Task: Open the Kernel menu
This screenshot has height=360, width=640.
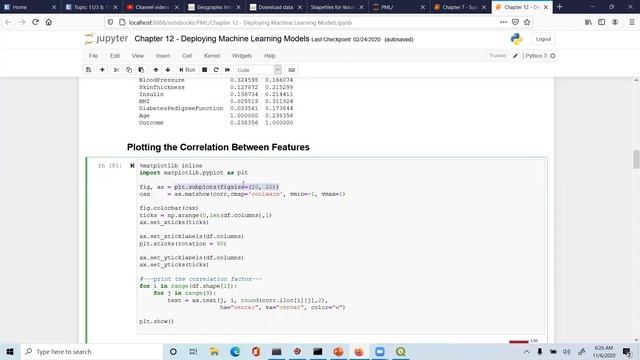Action: pyautogui.click(x=211, y=56)
